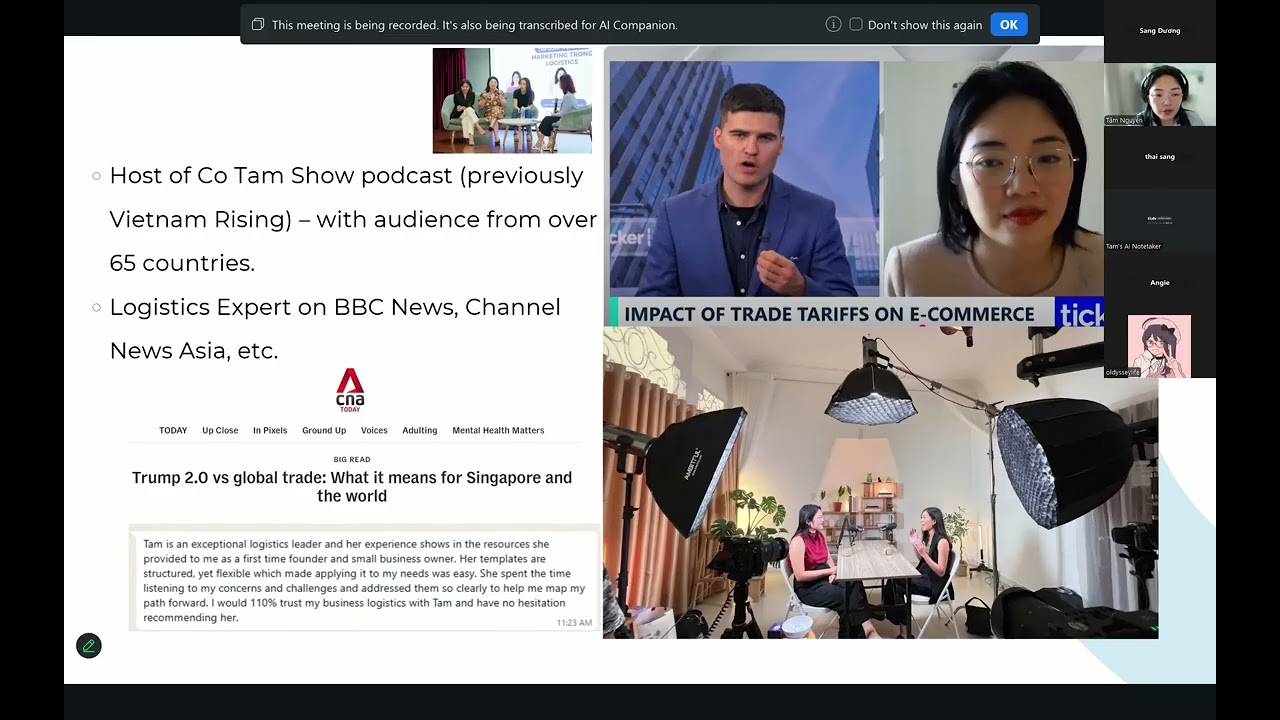Click the BIG READ label
Viewport: 1280px width, 720px height.
[x=352, y=459]
